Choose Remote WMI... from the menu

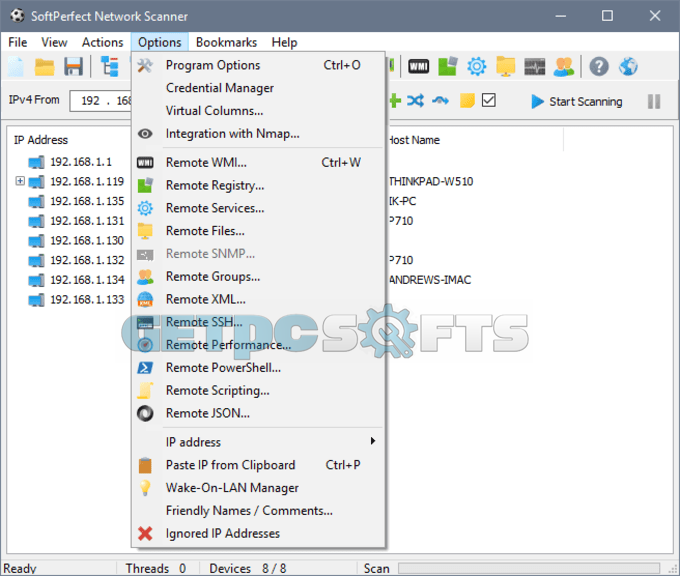coord(258,163)
